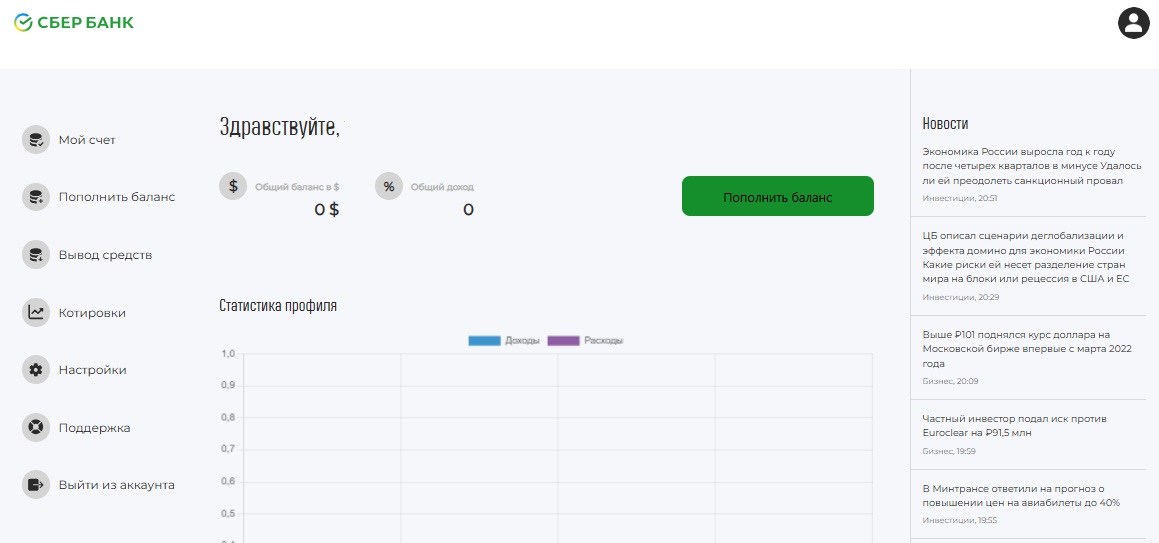Click the Расходы legend text
The height and width of the screenshot is (543, 1159).
(603, 341)
